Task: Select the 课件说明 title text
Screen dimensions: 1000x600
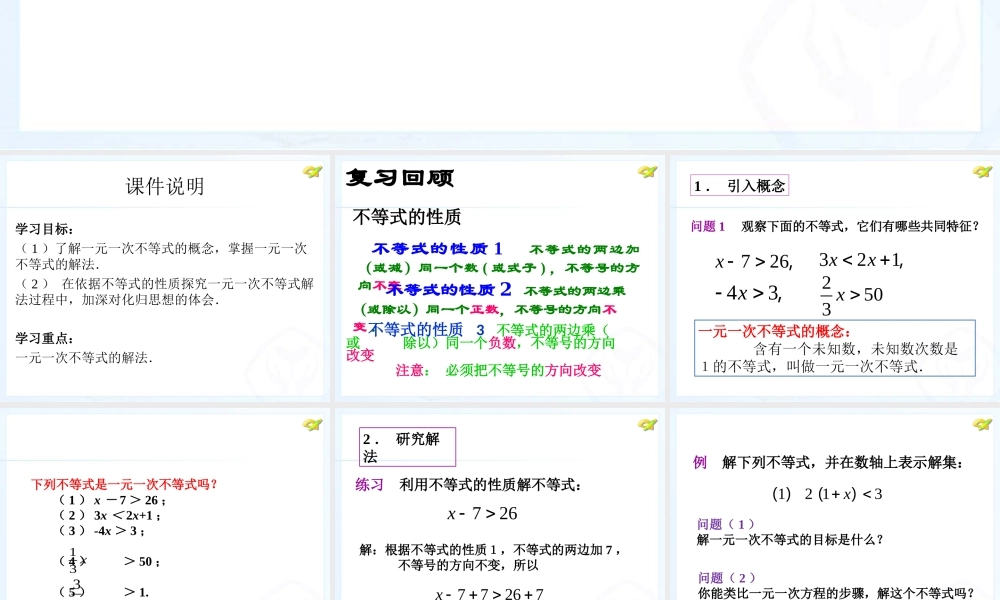Action: pyautogui.click(x=165, y=186)
